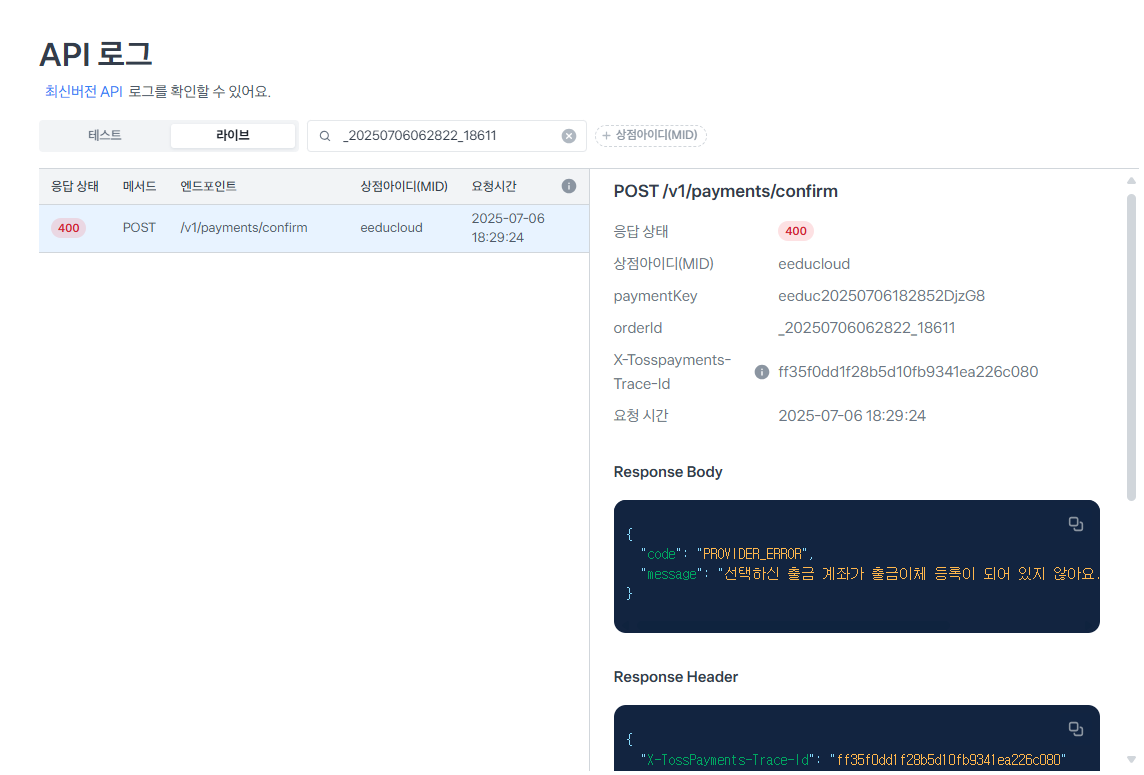Click the 2025-07-06 18:29:24 cell in the row

pyautogui.click(x=508, y=228)
